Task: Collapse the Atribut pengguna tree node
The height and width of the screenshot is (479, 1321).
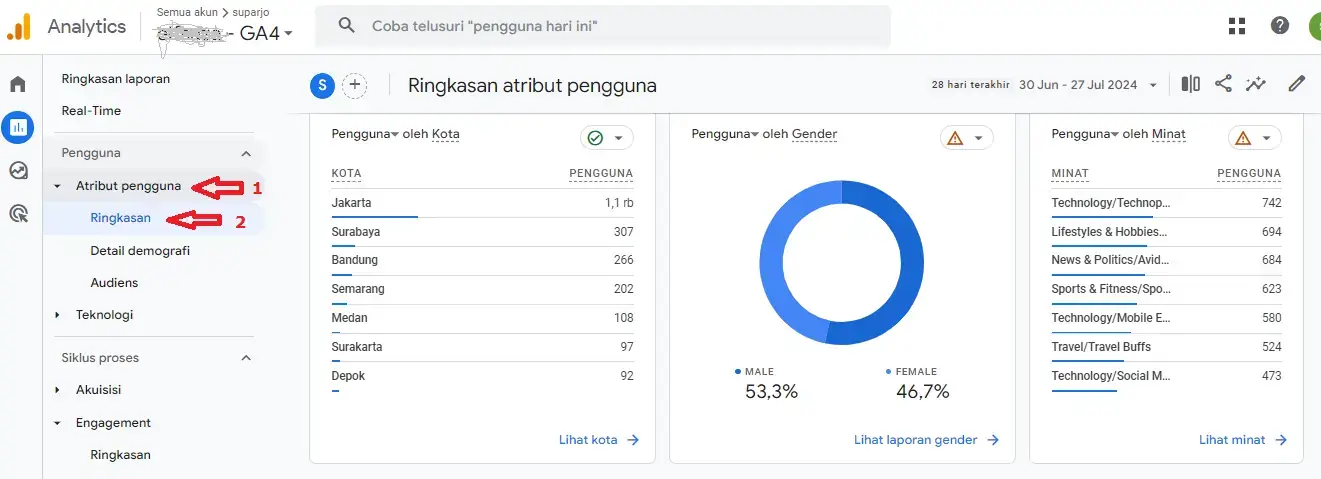Action: pos(57,186)
